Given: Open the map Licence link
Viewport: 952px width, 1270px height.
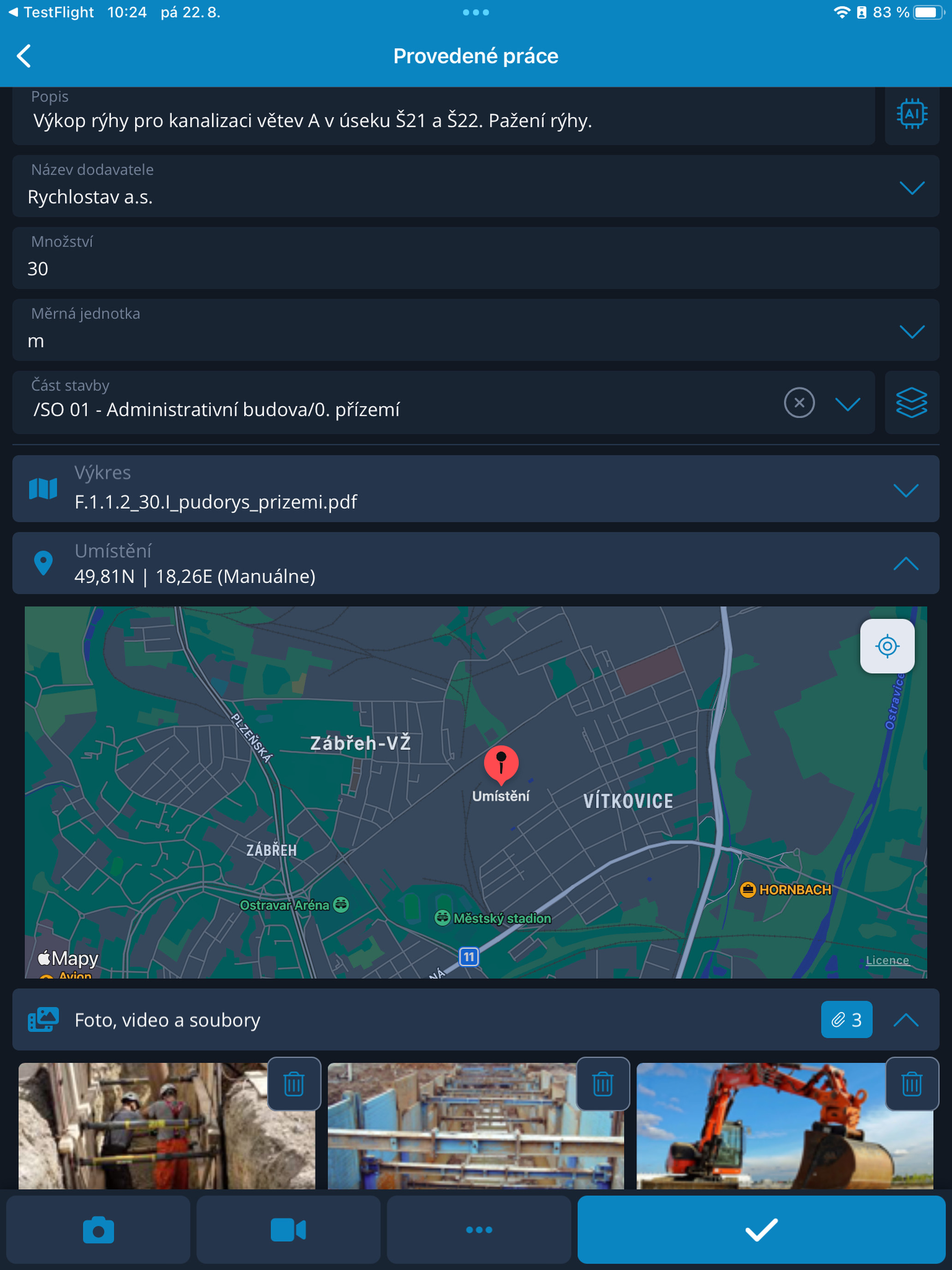Looking at the screenshot, I should (x=887, y=960).
